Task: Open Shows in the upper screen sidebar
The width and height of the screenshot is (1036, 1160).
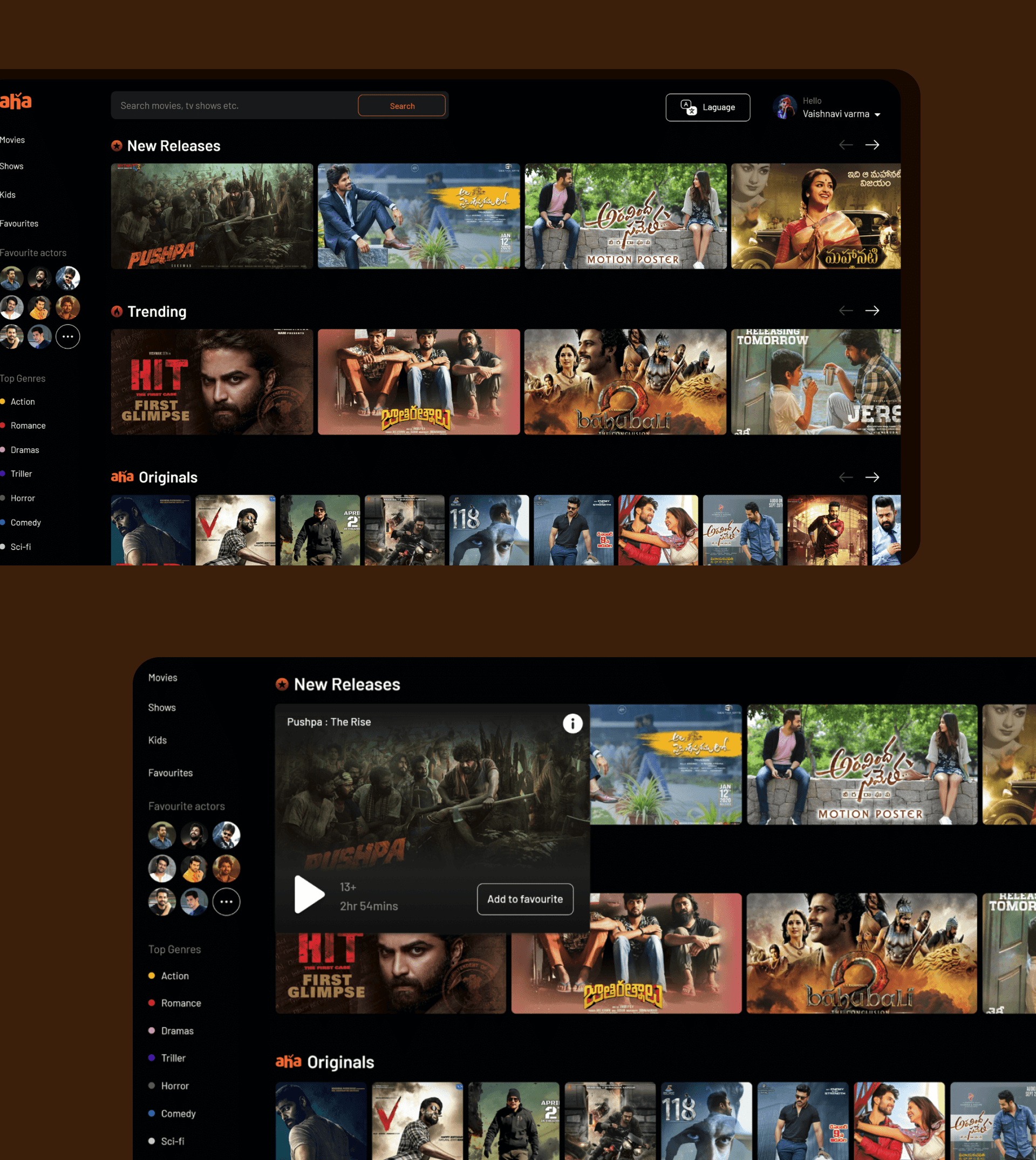Action: 12,166
